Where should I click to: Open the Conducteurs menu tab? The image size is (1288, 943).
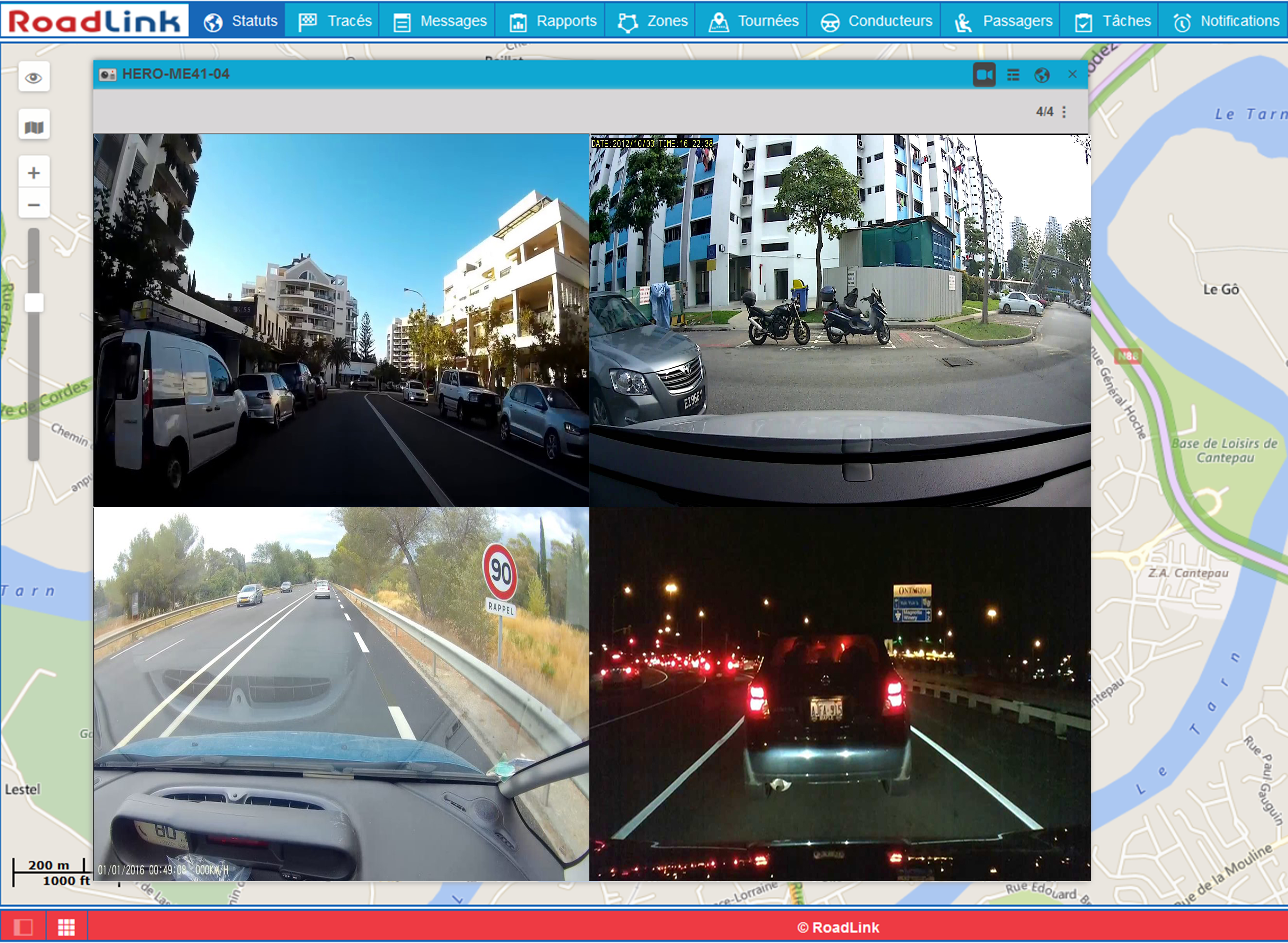coord(874,21)
